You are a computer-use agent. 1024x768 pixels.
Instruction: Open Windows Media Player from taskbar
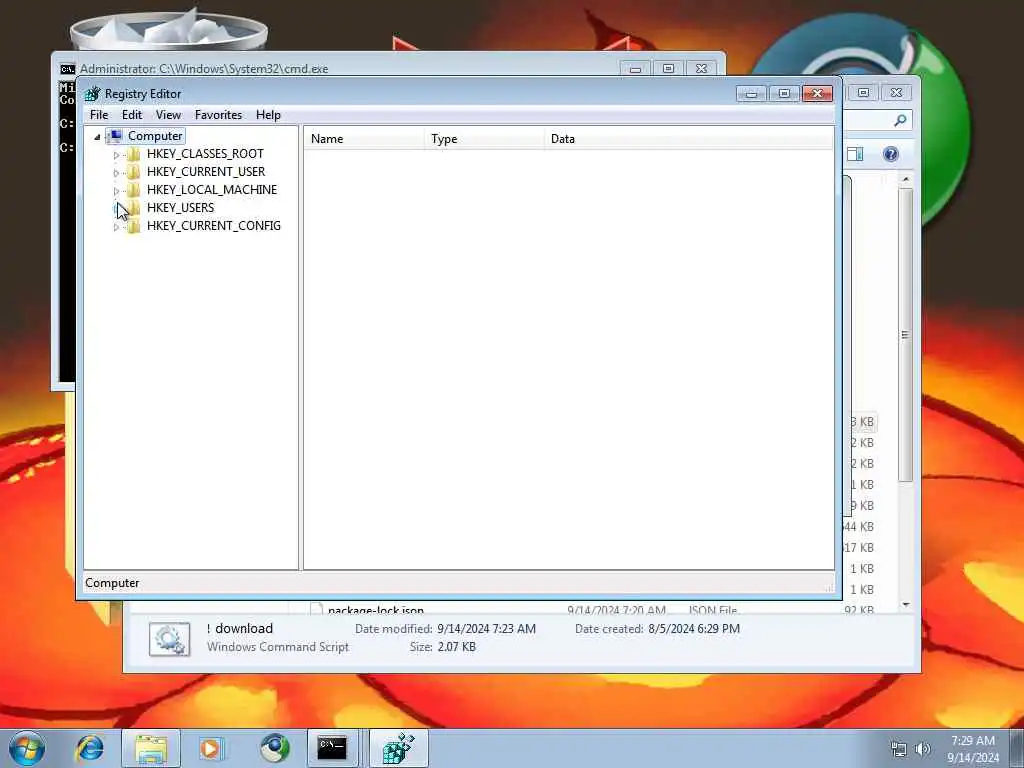pyautogui.click(x=210, y=748)
